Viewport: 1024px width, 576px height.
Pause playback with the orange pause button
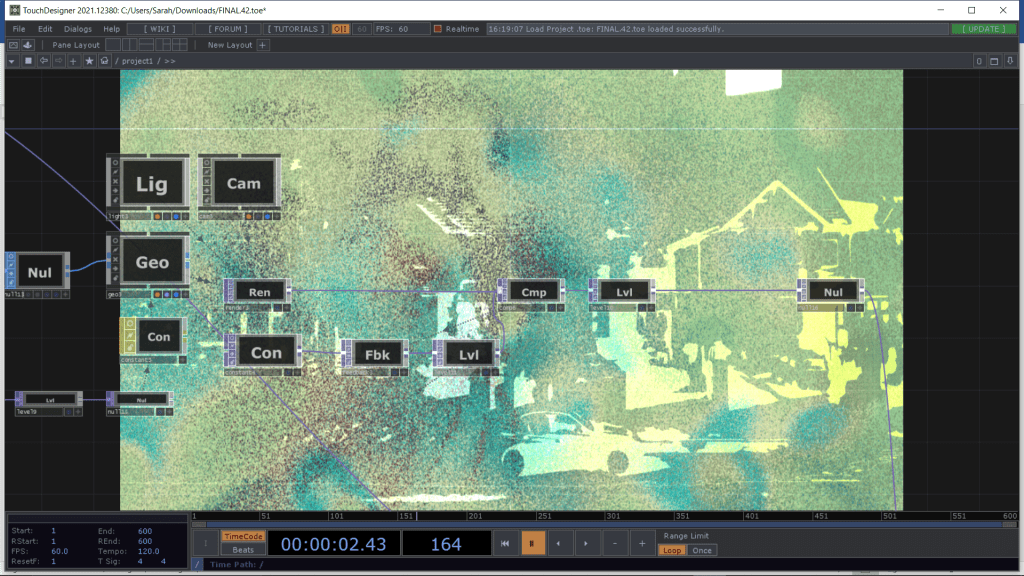click(531, 543)
